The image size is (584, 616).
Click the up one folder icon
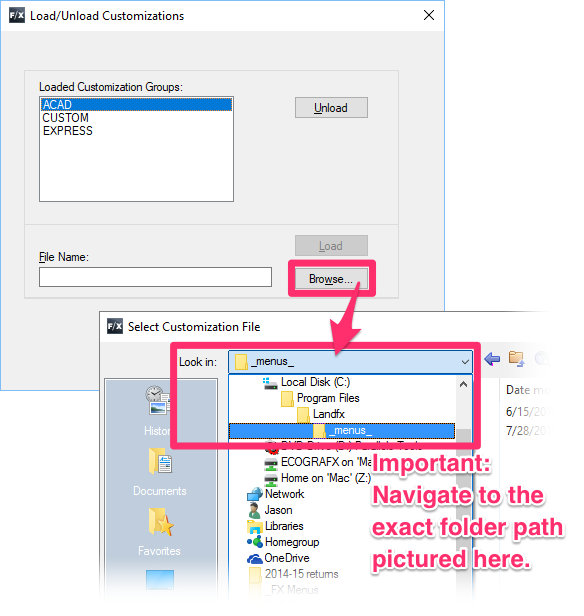tap(516, 358)
